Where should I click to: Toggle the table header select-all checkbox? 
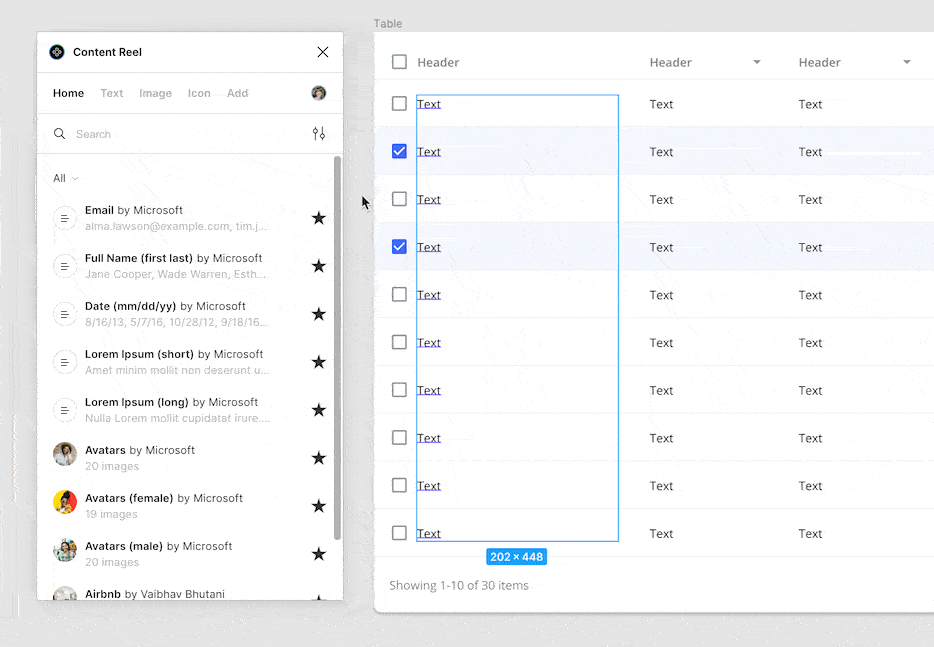click(399, 61)
